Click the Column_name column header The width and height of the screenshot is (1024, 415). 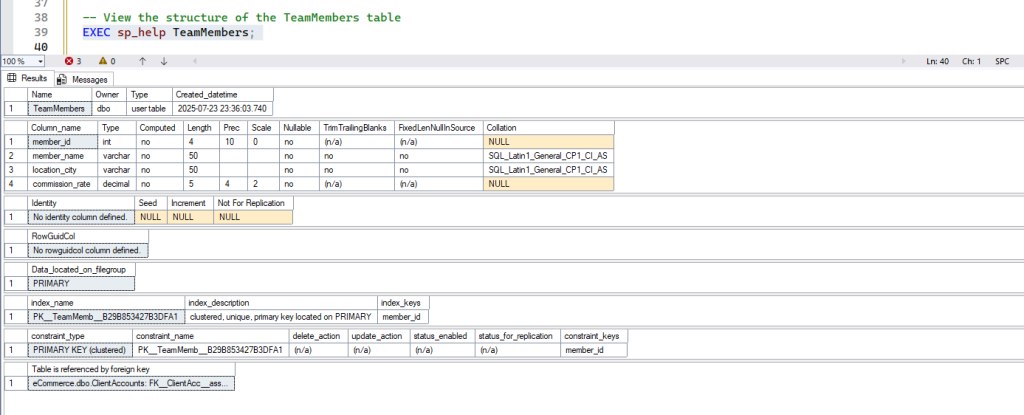(63, 127)
